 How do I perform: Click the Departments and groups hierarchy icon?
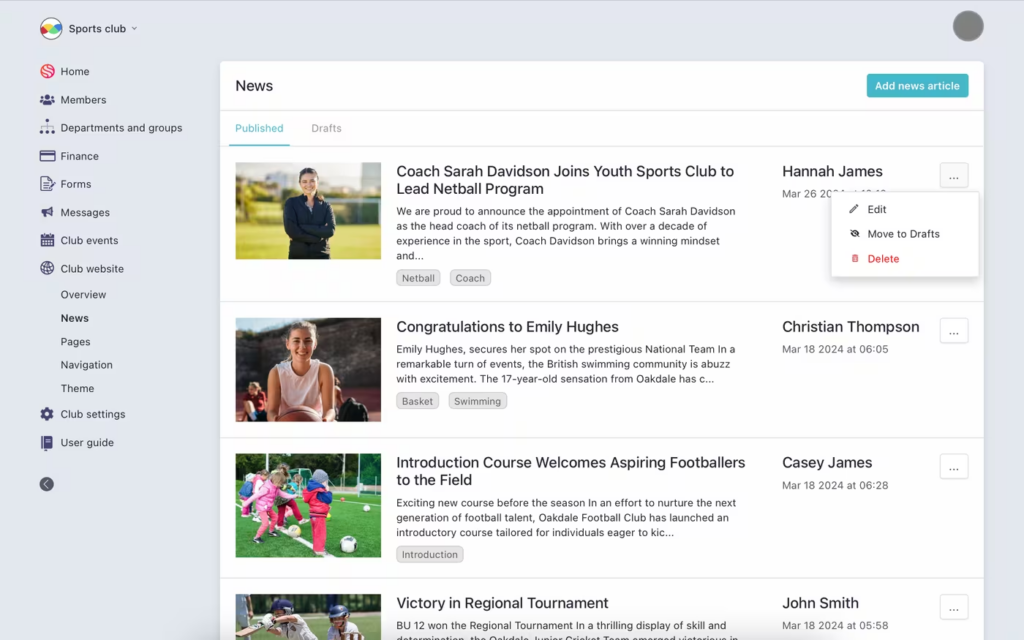tap(47, 127)
